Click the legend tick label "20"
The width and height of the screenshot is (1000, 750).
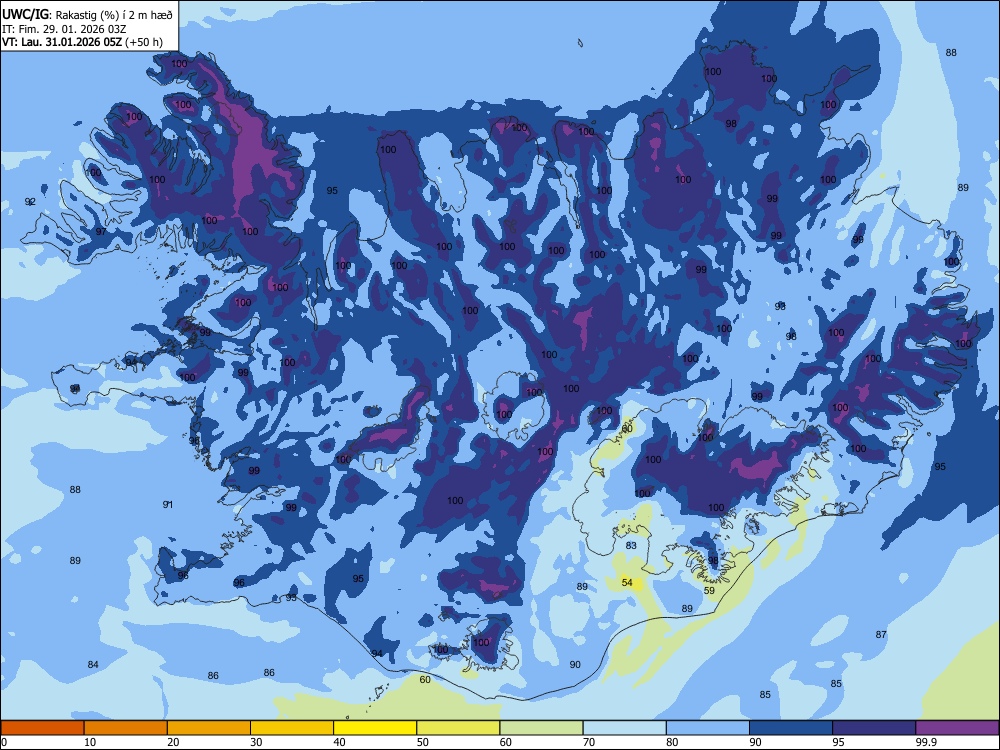(173, 742)
